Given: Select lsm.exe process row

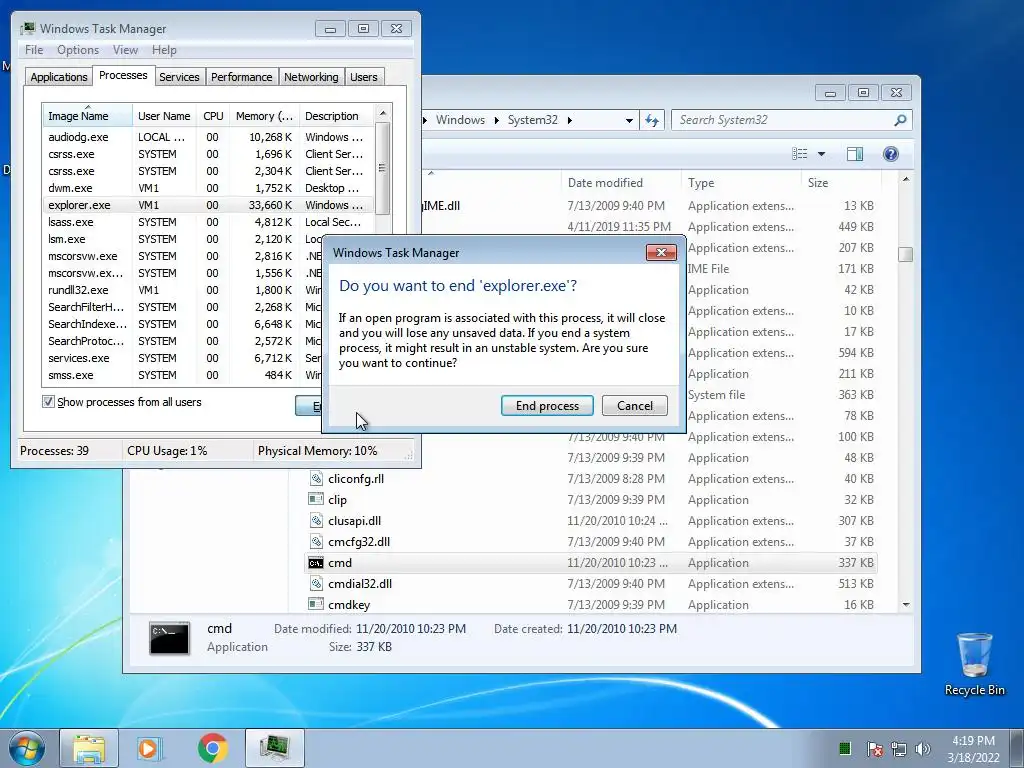Looking at the screenshot, I should pyautogui.click(x=183, y=239).
